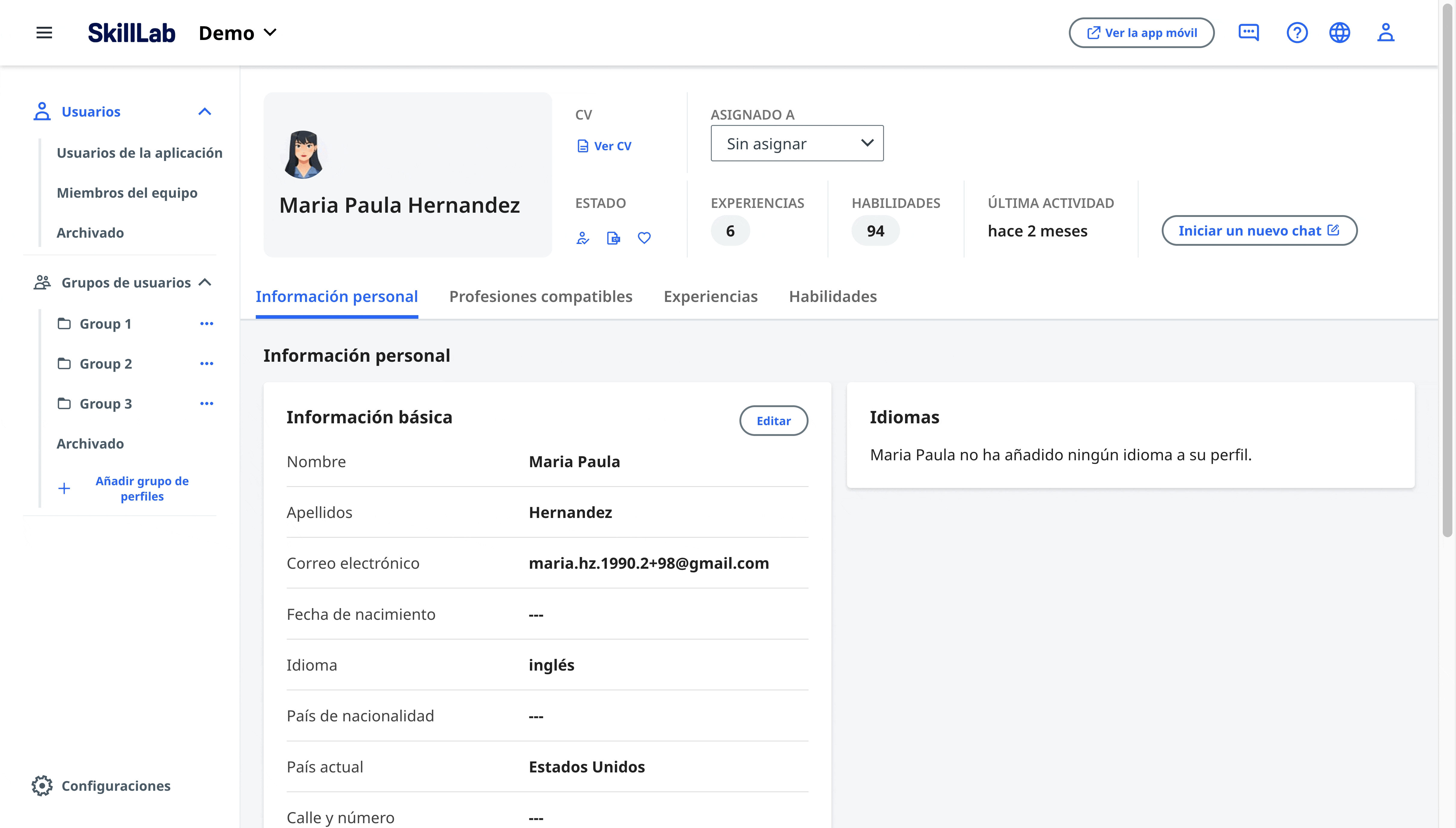Click the hace 2 meses activity text
This screenshot has width=1456, height=828.
1037,231
